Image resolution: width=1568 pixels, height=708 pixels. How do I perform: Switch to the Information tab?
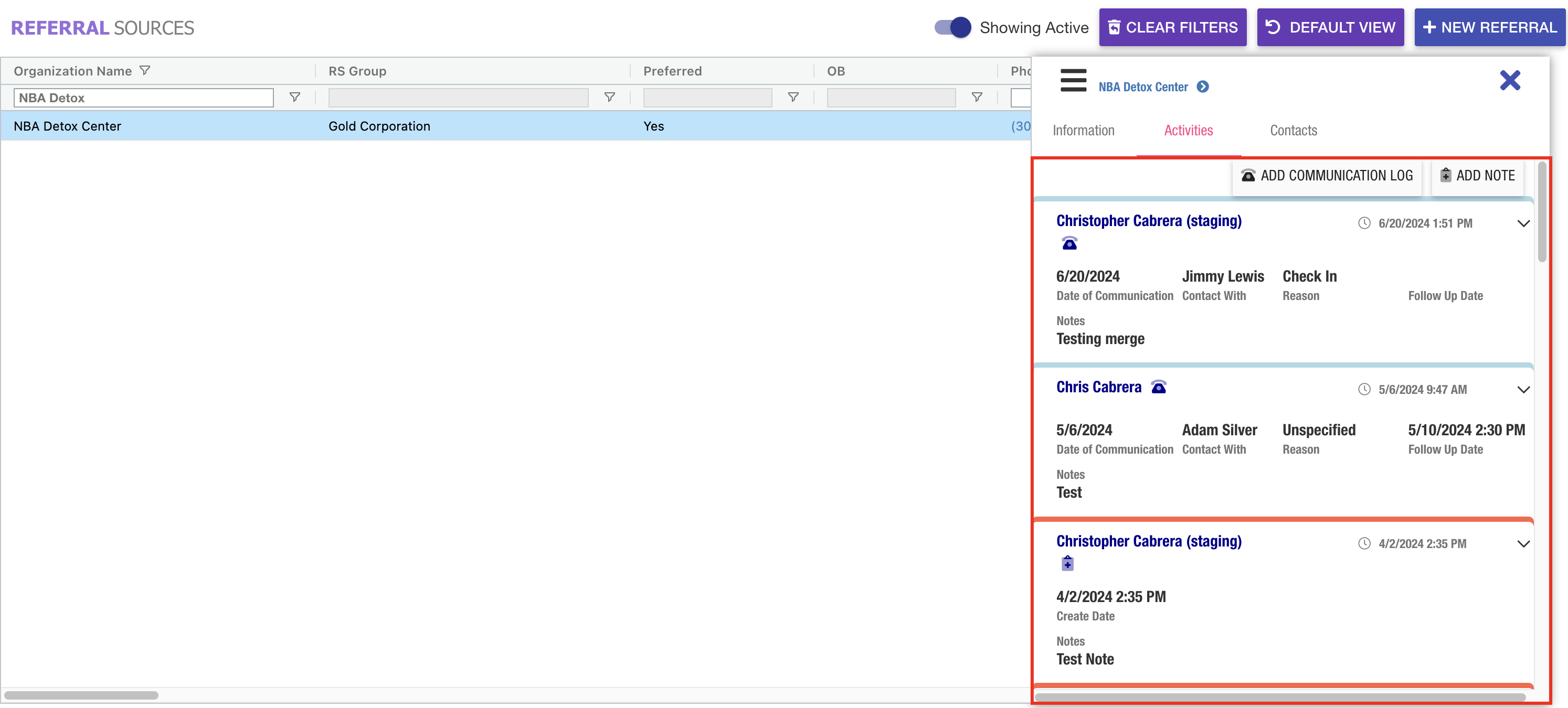click(1083, 130)
